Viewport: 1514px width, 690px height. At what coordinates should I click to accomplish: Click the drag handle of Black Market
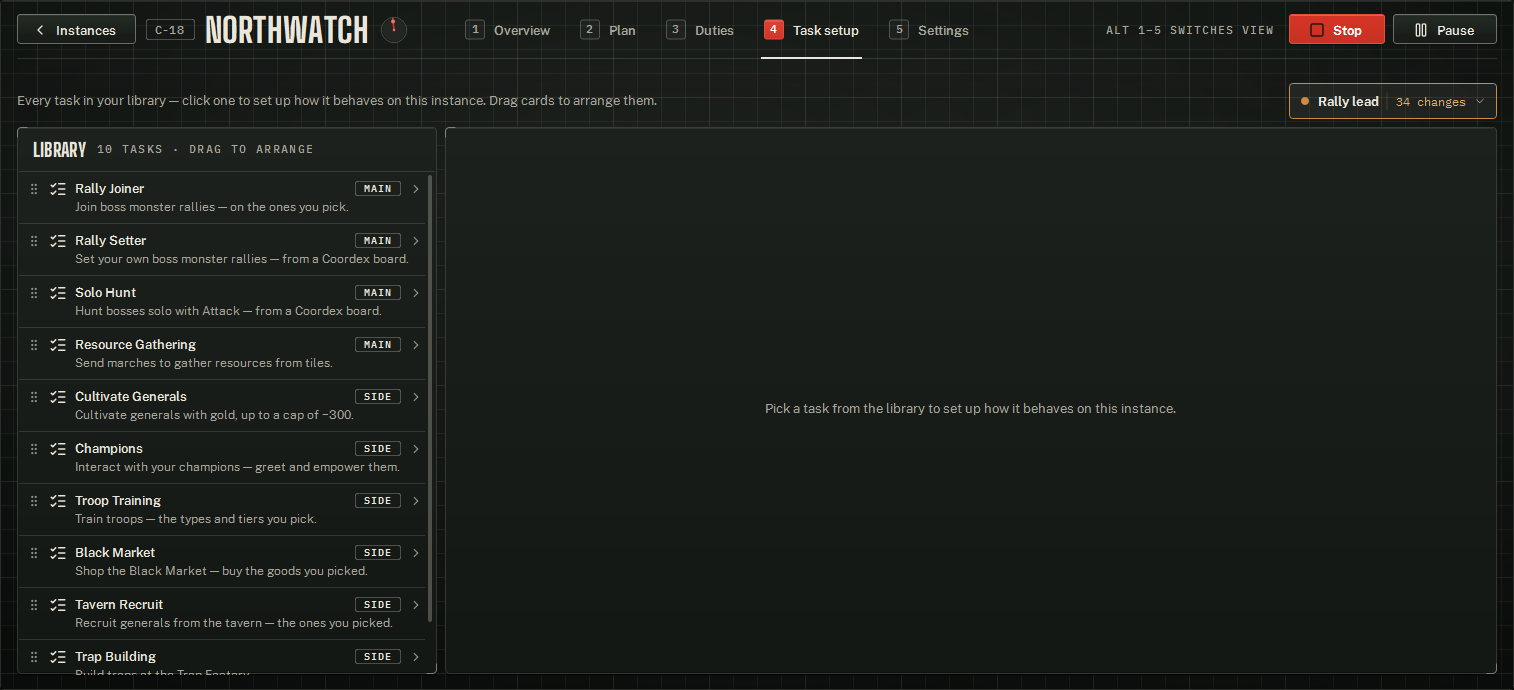click(34, 552)
